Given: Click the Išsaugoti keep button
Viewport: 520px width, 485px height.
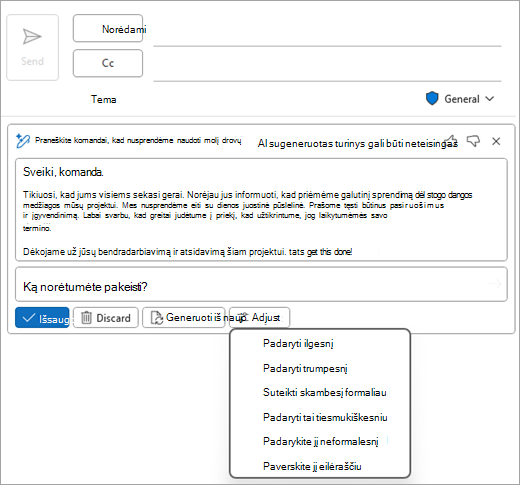Looking at the screenshot, I should pos(42,318).
